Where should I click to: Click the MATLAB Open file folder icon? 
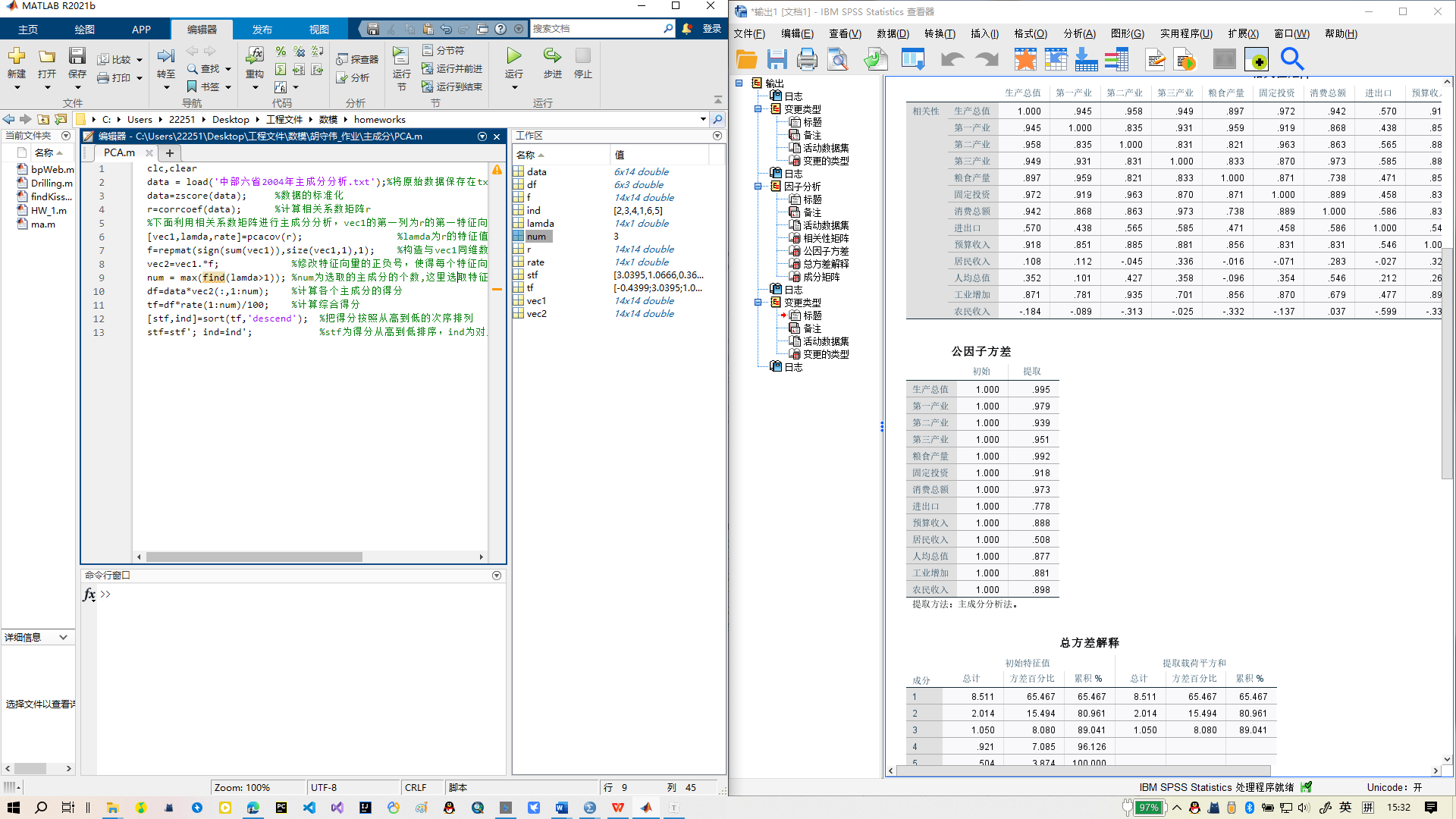pos(47,56)
